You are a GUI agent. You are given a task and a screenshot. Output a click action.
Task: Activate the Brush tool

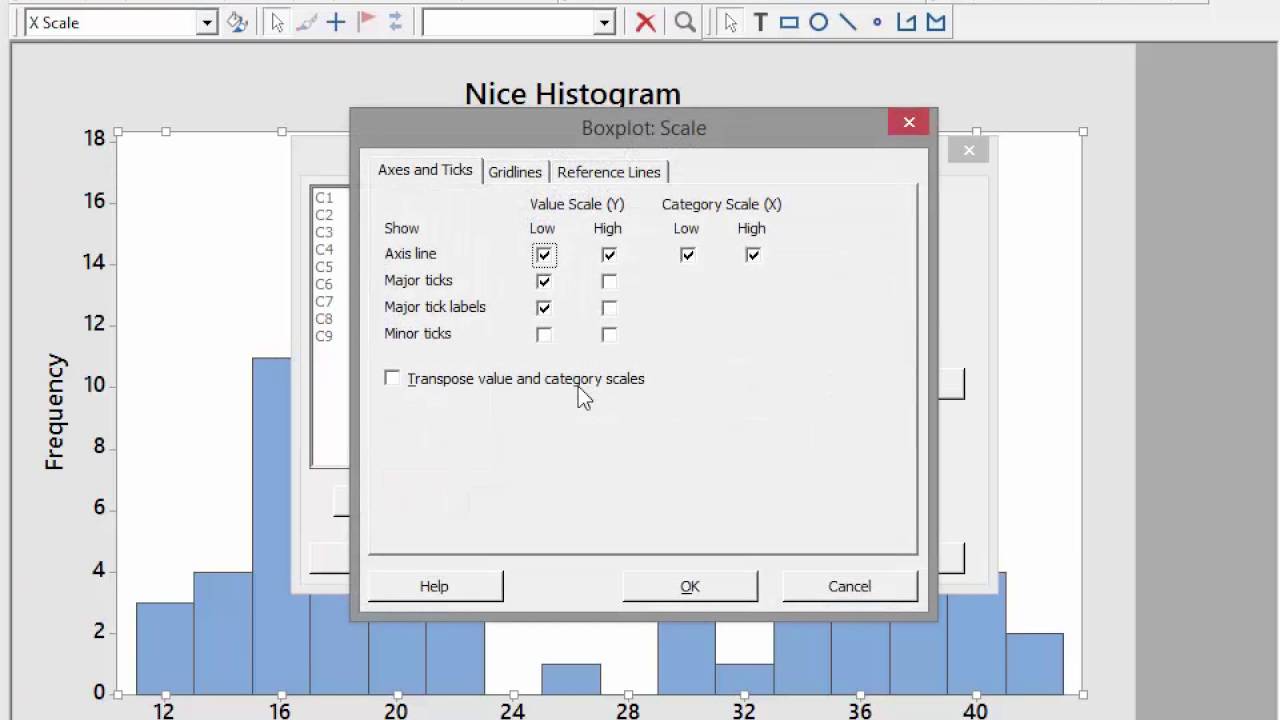(307, 22)
